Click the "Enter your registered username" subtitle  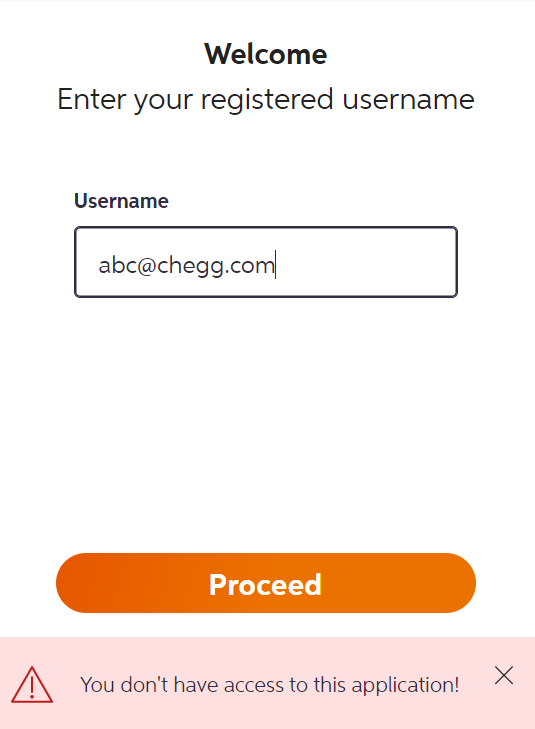(x=266, y=99)
